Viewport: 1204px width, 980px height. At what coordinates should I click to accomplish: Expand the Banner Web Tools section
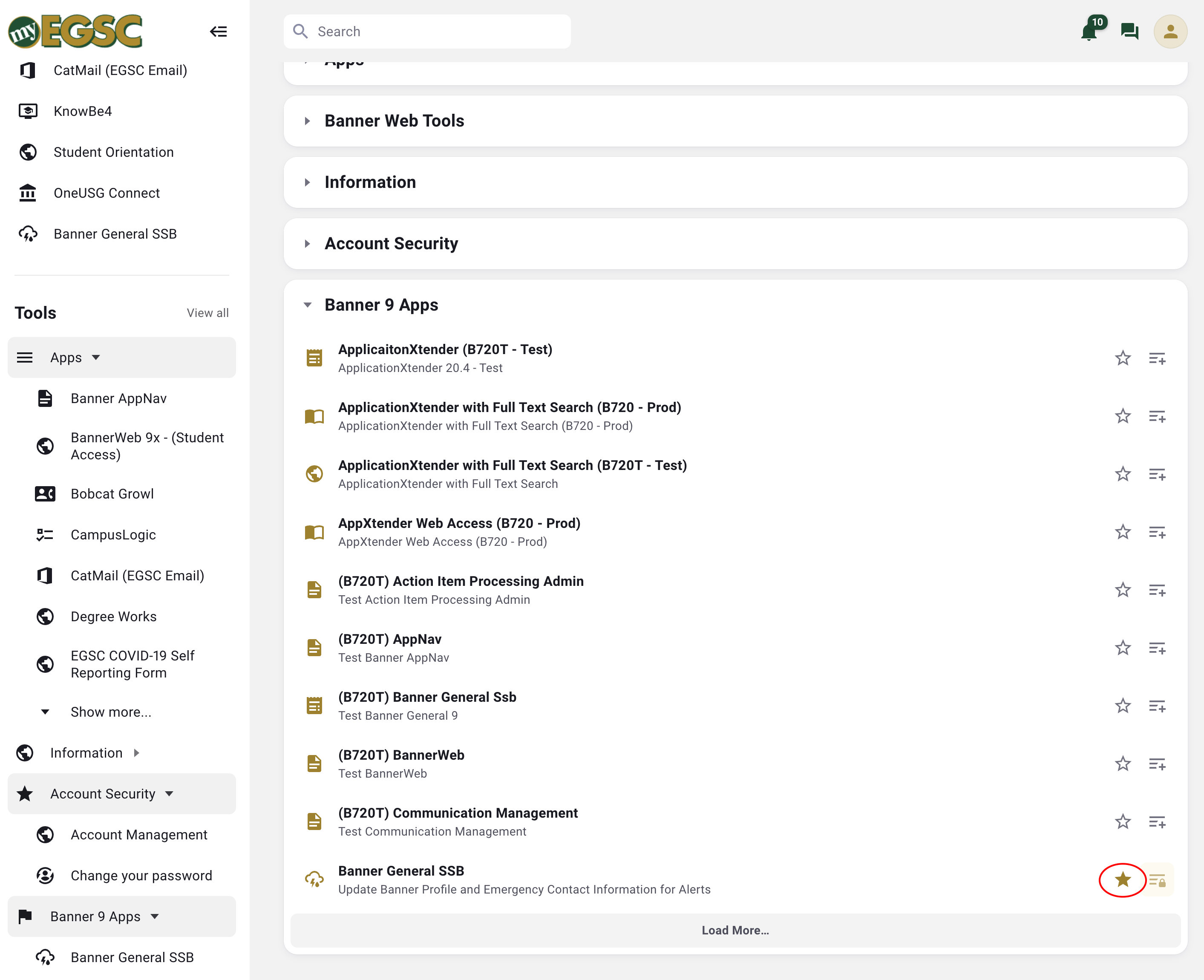point(307,121)
